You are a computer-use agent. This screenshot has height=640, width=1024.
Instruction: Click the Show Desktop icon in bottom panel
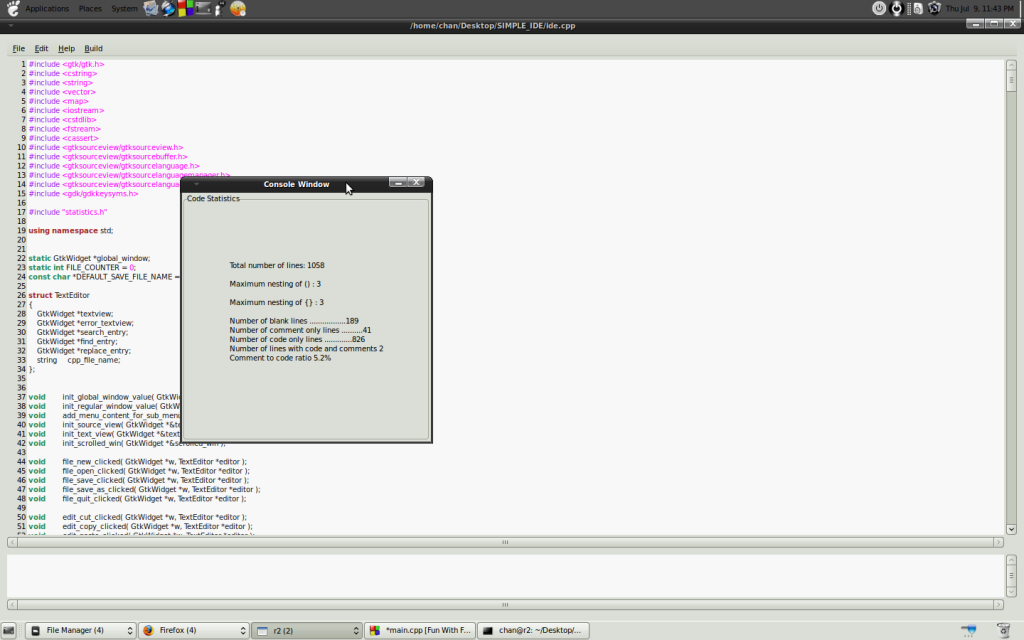pyautogui.click(x=9, y=630)
